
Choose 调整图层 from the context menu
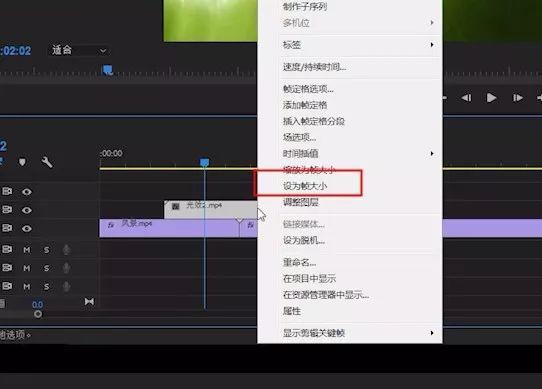(300, 202)
